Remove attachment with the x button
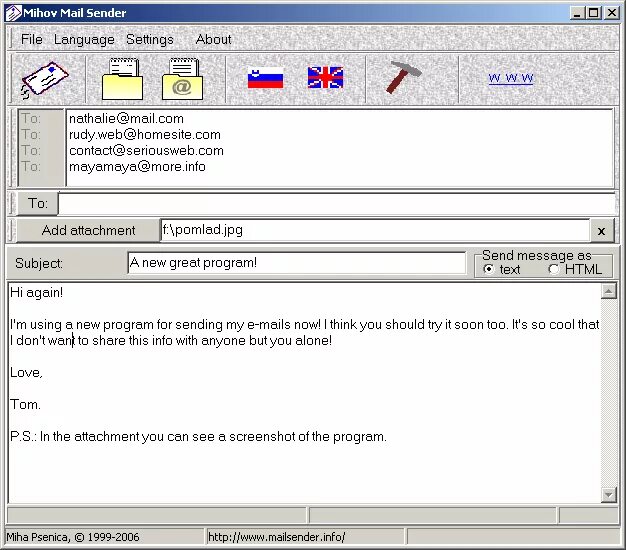This screenshot has width=626, height=550. (601, 230)
